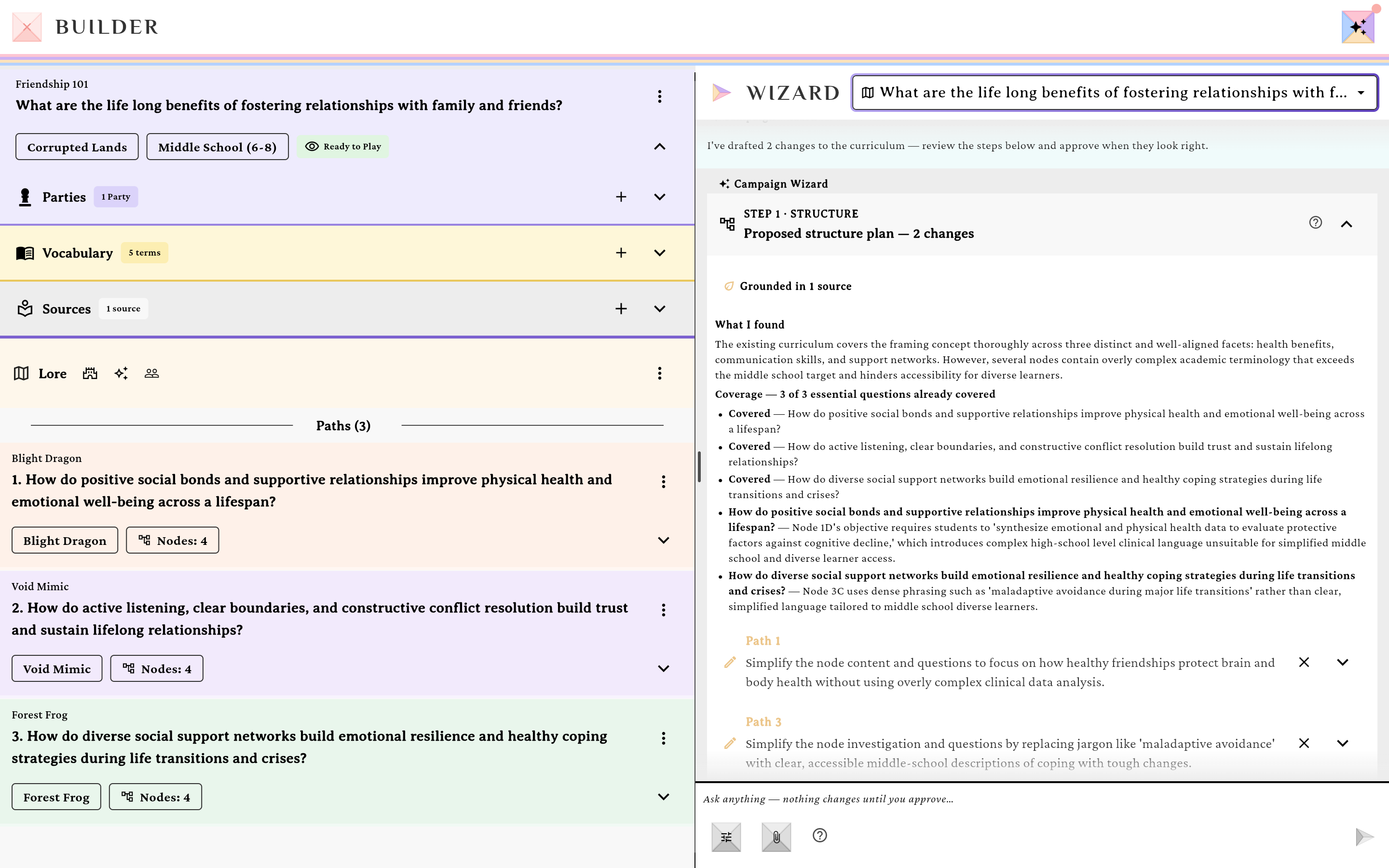
Task: Add a new party with the plus icon
Action: tap(621, 197)
